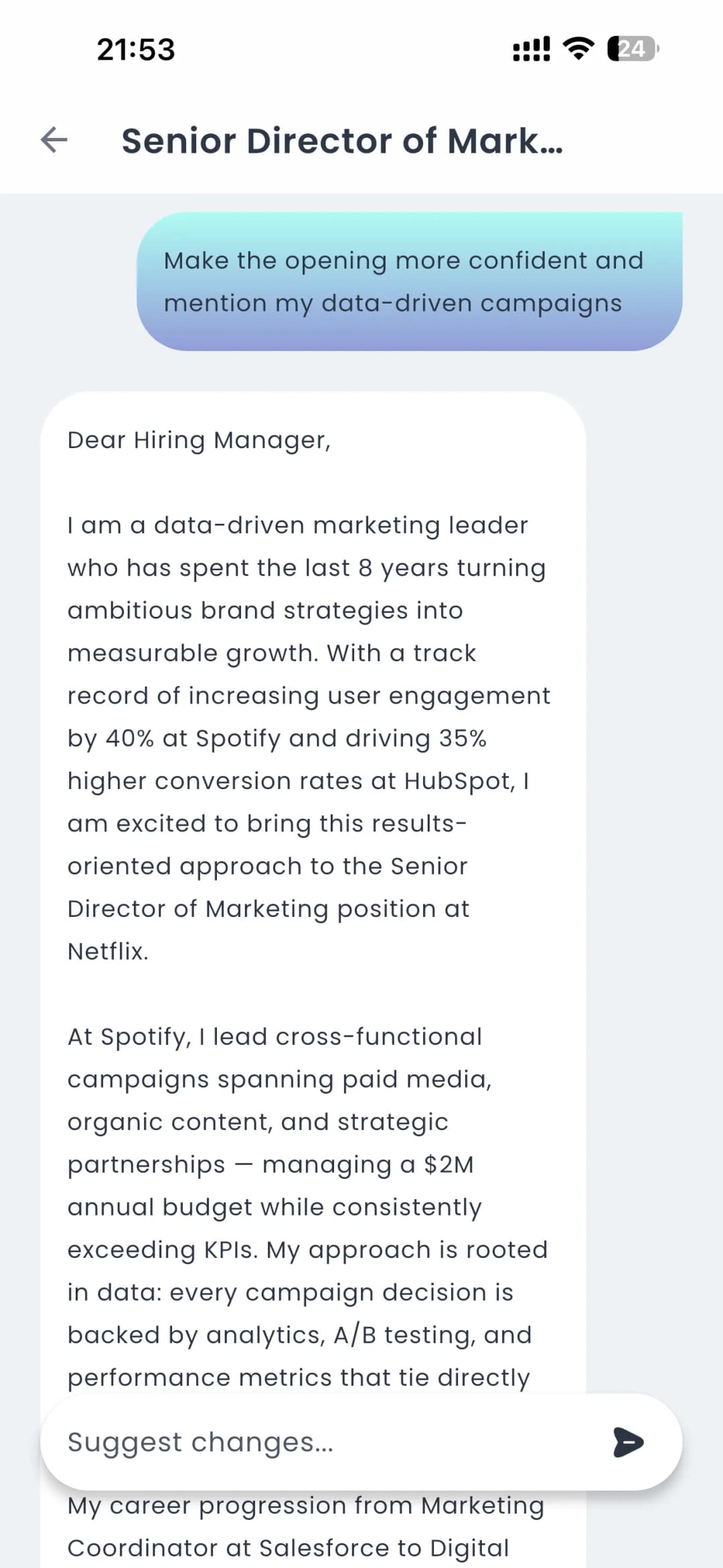Tap the word 'Netflix.' in the letter
Screen dimensions: 723x1568
click(108, 952)
